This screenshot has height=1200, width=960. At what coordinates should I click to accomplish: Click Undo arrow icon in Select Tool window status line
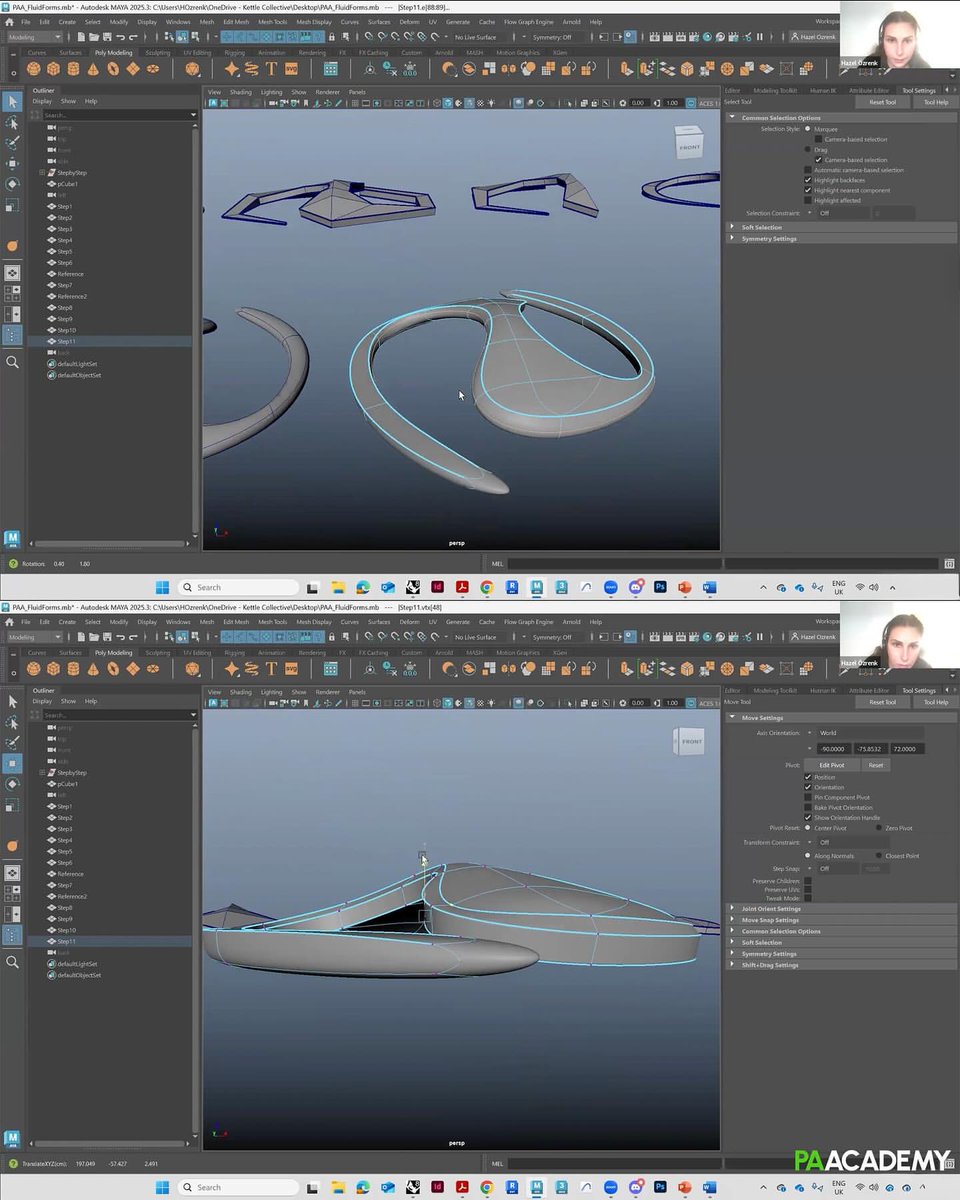click(120, 37)
